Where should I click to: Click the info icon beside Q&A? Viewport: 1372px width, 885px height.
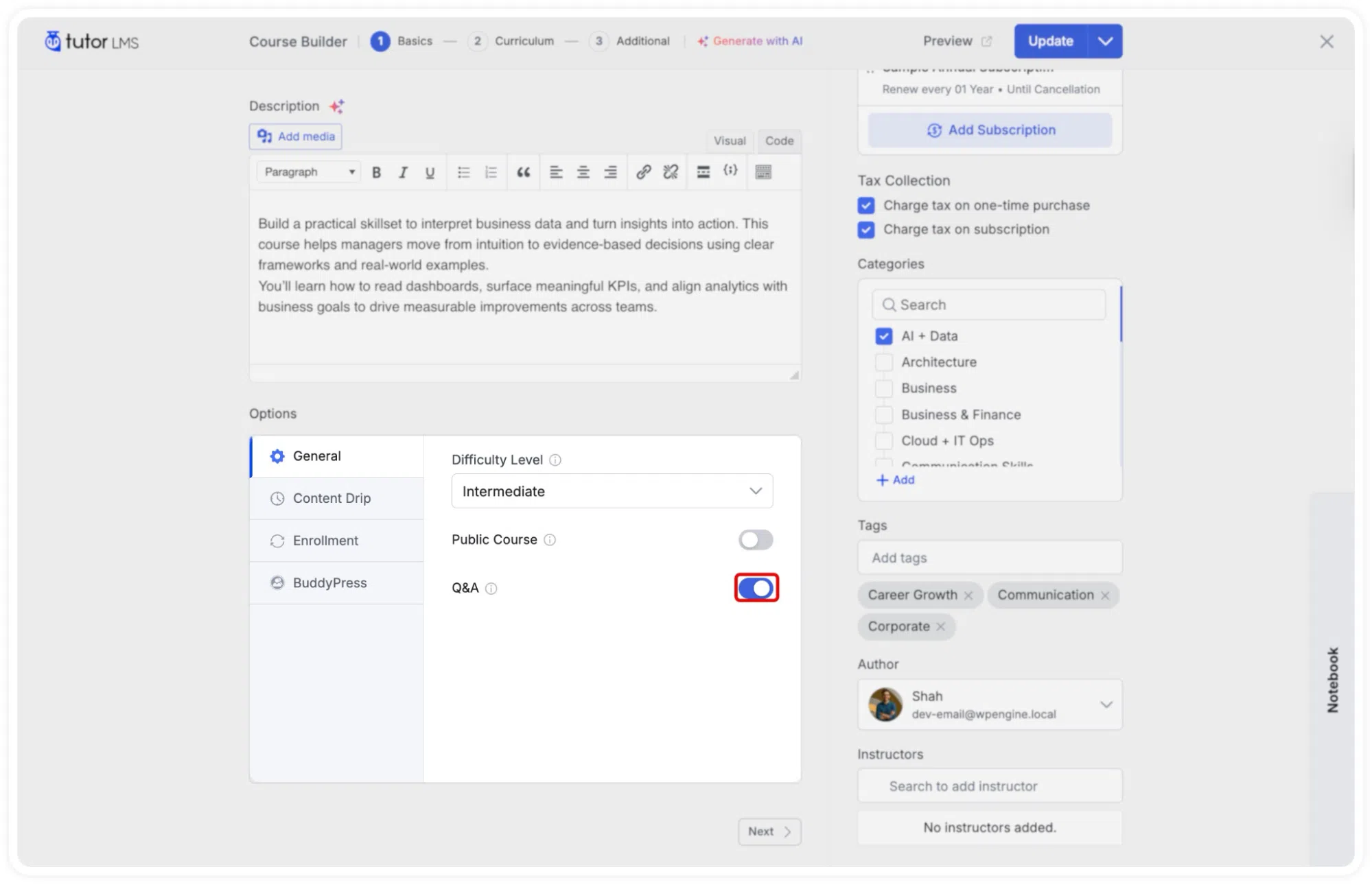point(491,589)
